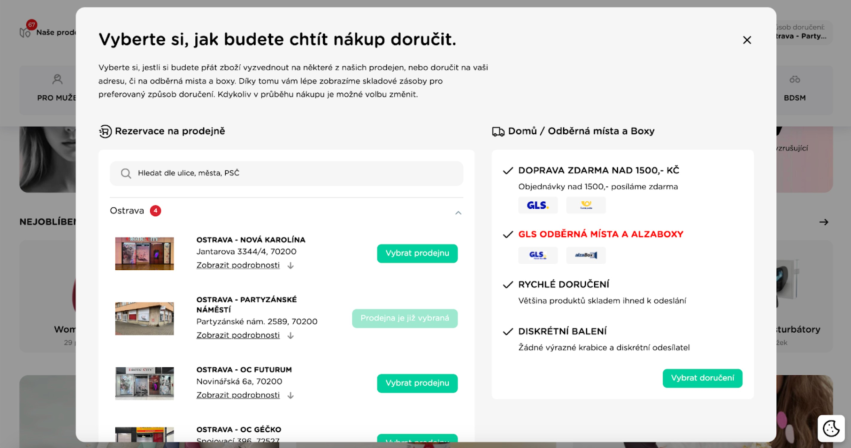The image size is (851, 448).
Task: Click checkmark beside 'Diskrétní balení'
Action: tap(507, 332)
